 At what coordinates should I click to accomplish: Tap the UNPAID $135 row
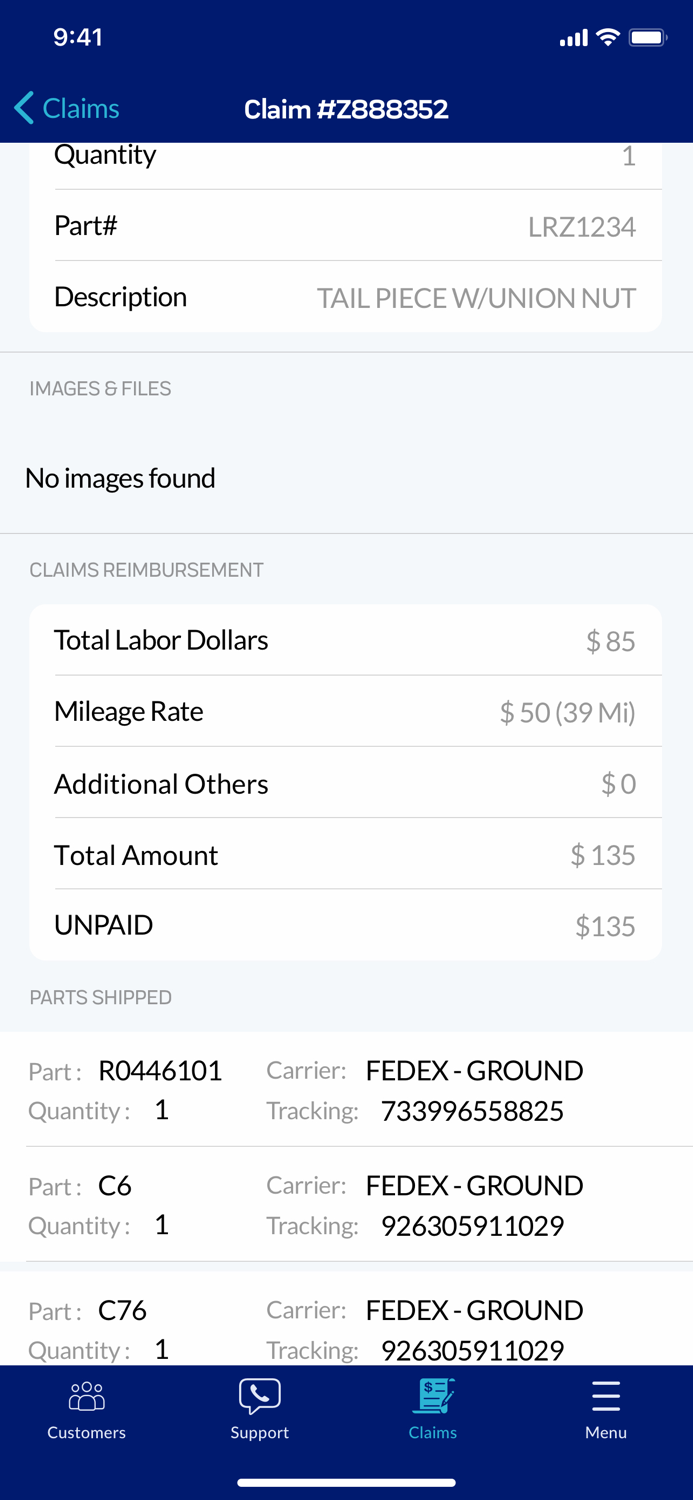[345, 925]
